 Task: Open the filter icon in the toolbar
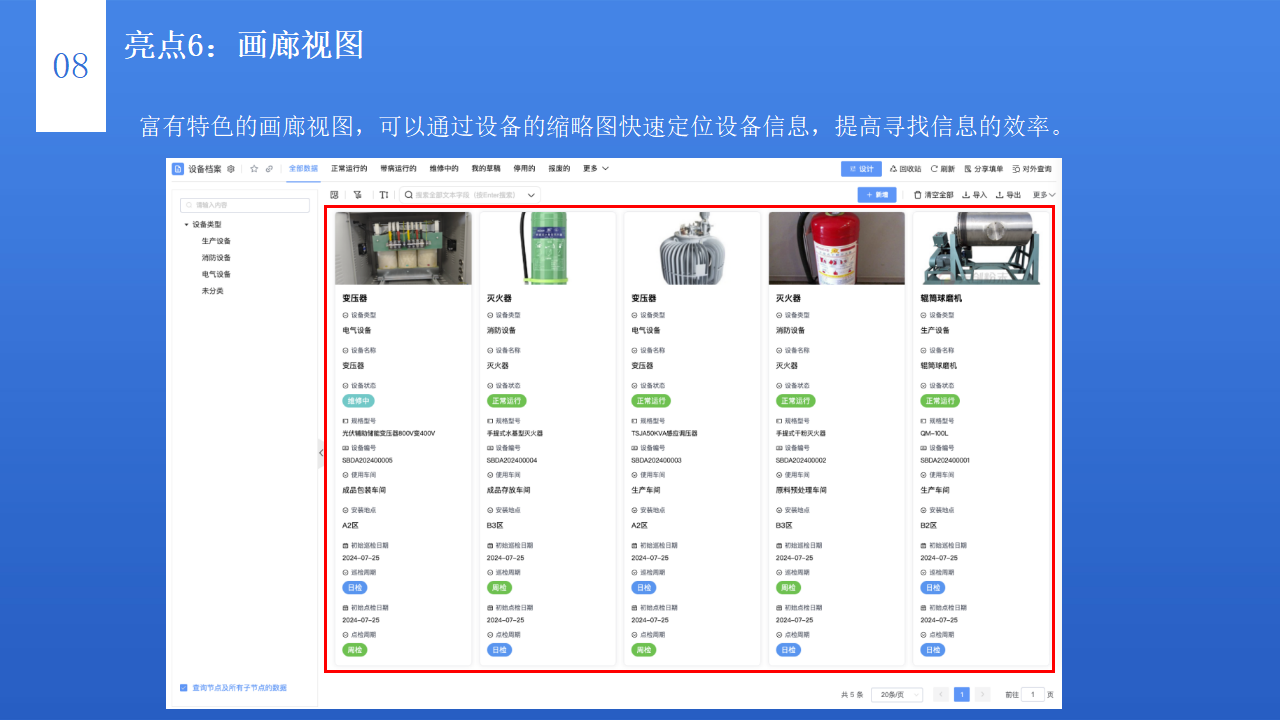pos(356,195)
